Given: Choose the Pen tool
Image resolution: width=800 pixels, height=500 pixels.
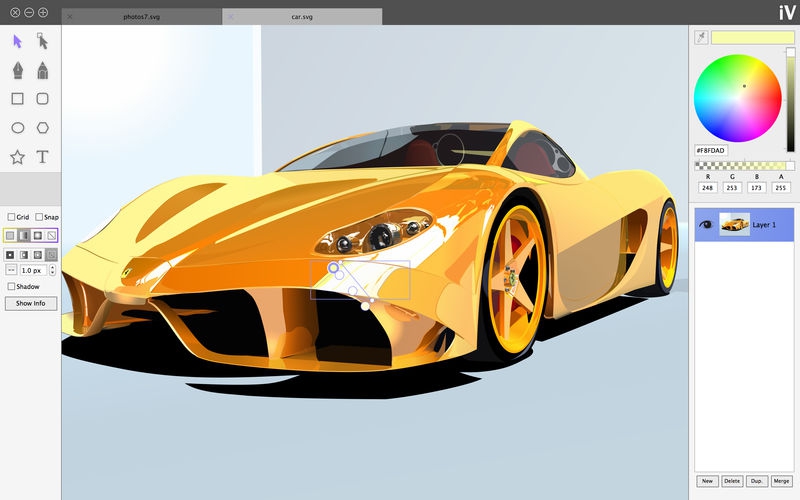Looking at the screenshot, I should click(17, 70).
